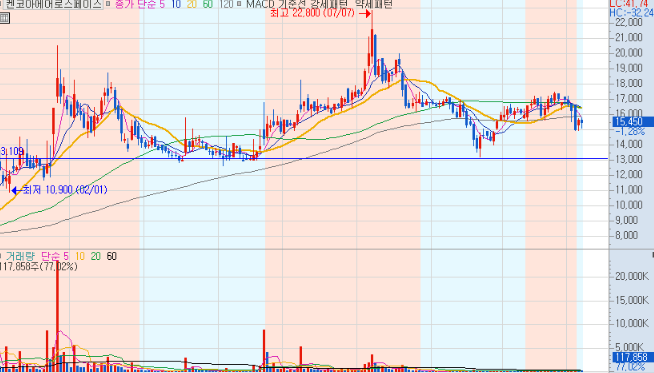Click the 18,000 price axis label

click(x=629, y=83)
